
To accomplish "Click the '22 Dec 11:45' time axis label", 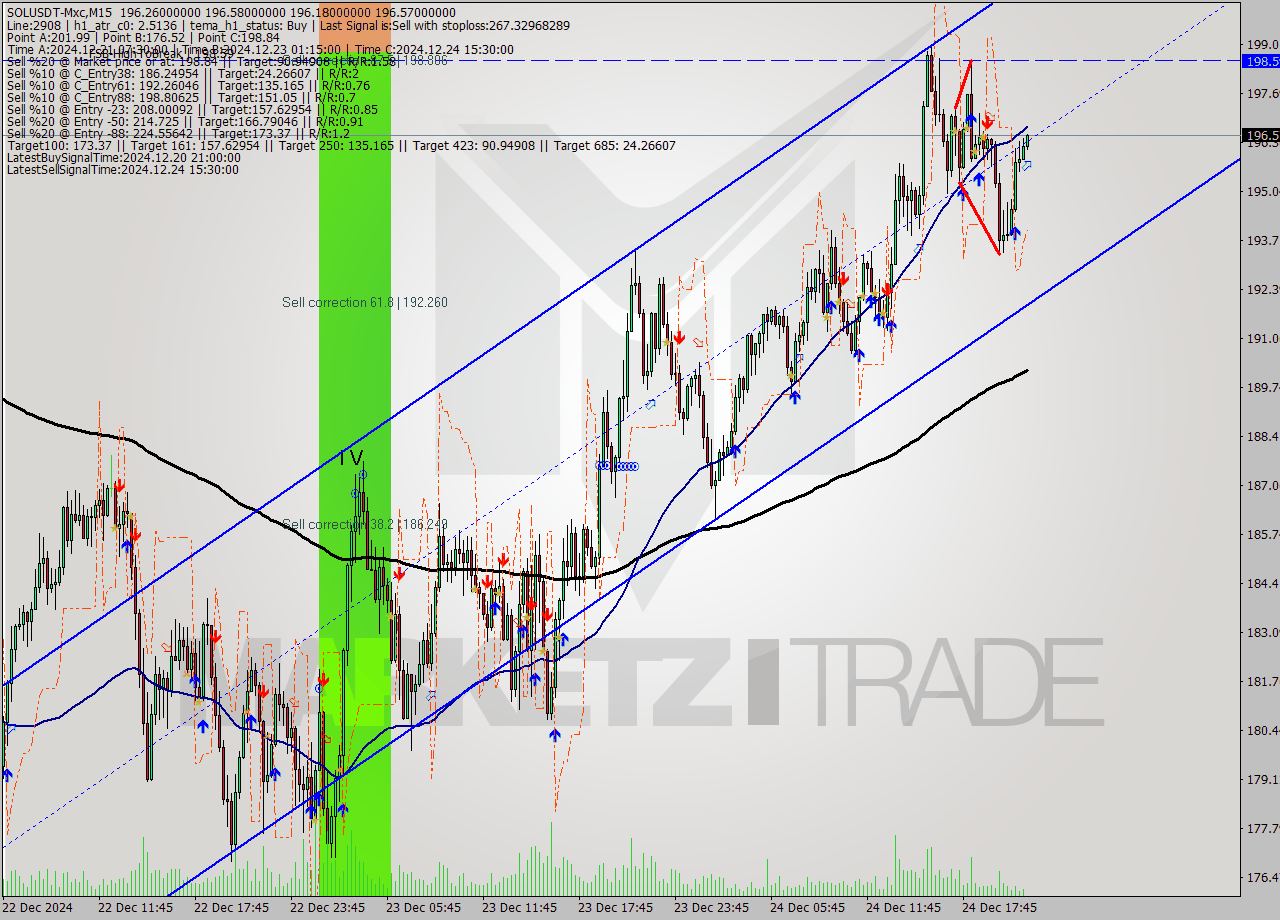I will pos(135,908).
